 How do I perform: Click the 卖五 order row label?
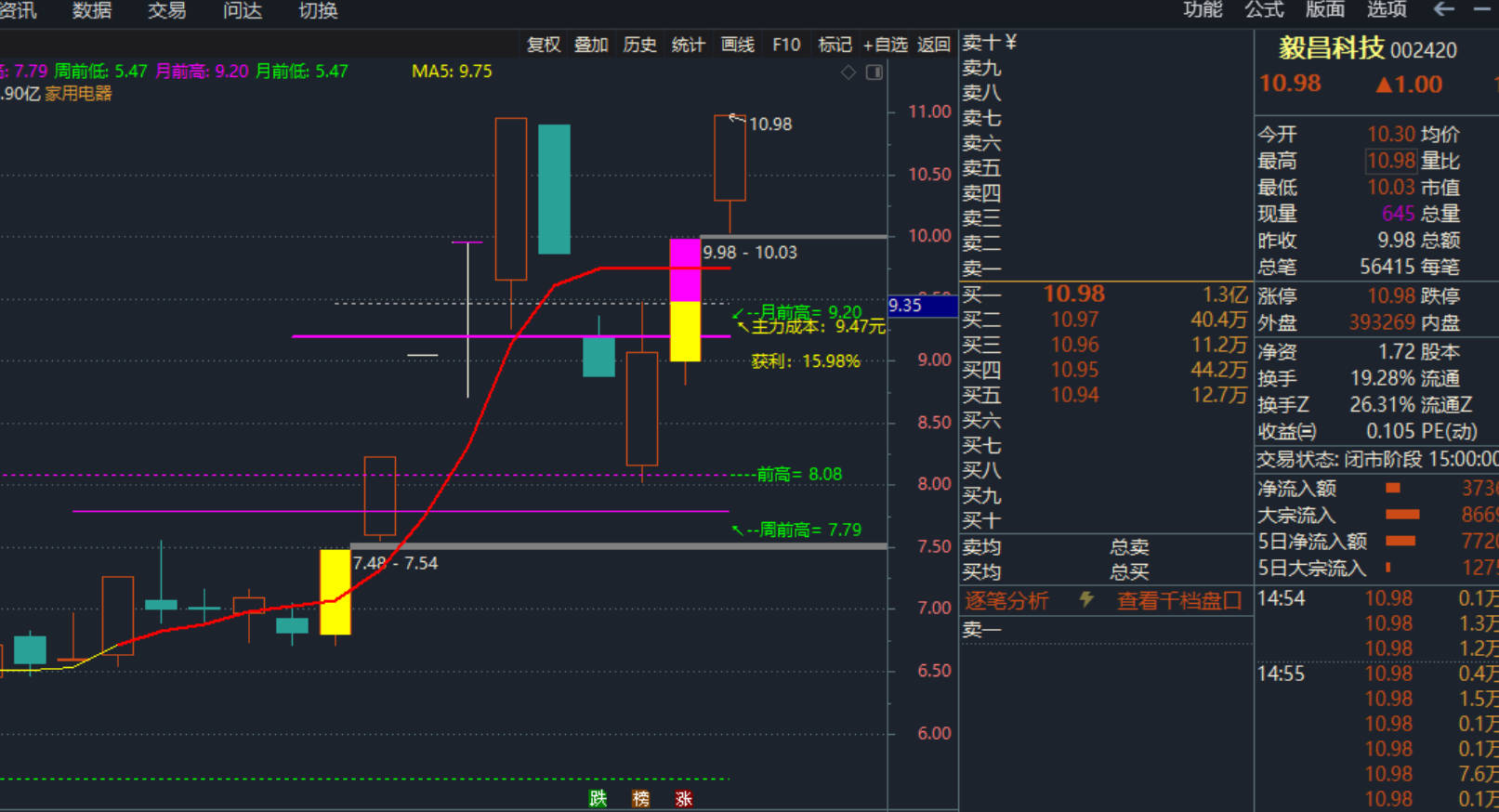981,168
